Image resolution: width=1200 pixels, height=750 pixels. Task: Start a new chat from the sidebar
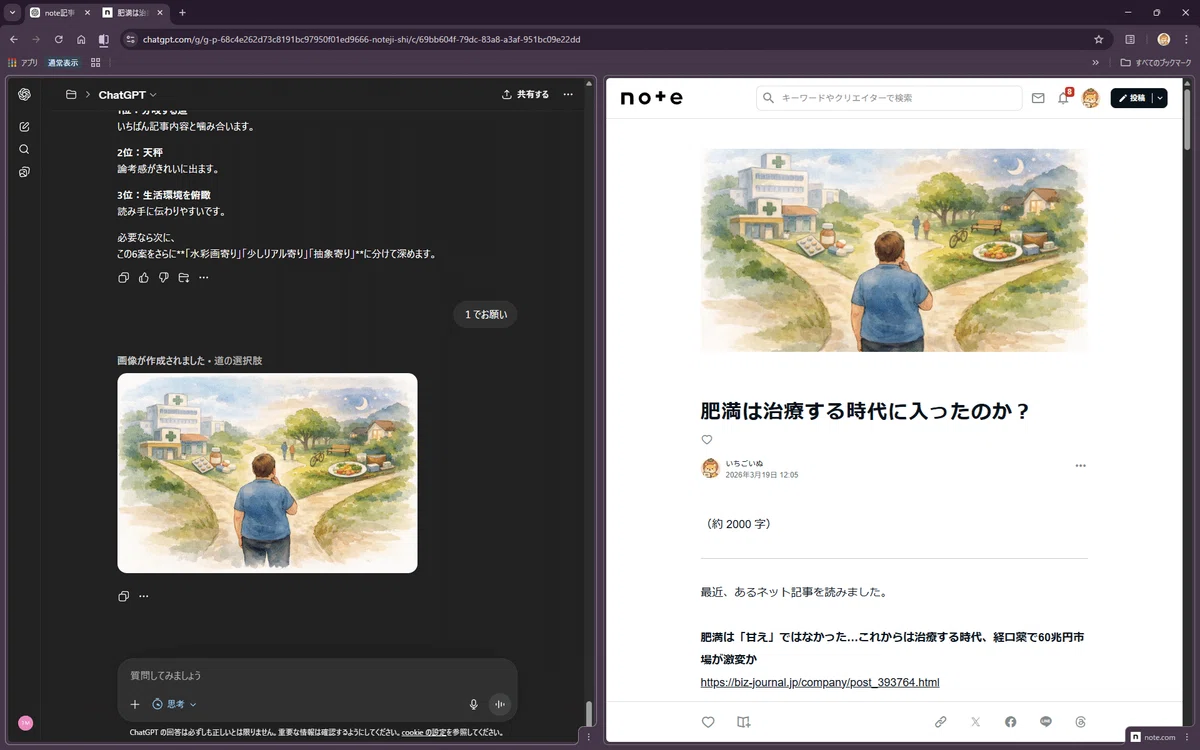click(24, 127)
